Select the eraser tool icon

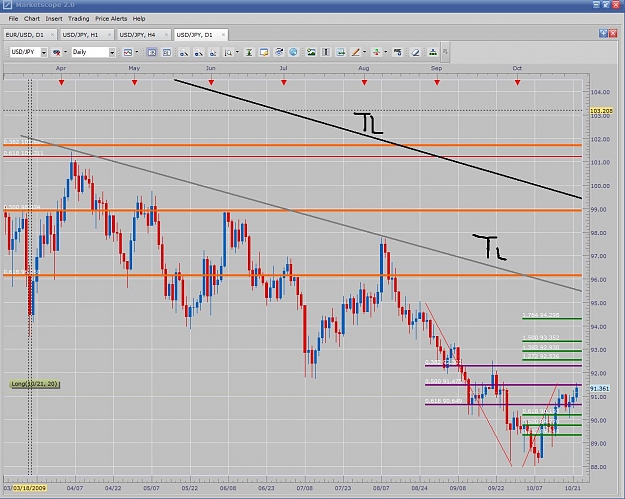[x=415, y=52]
